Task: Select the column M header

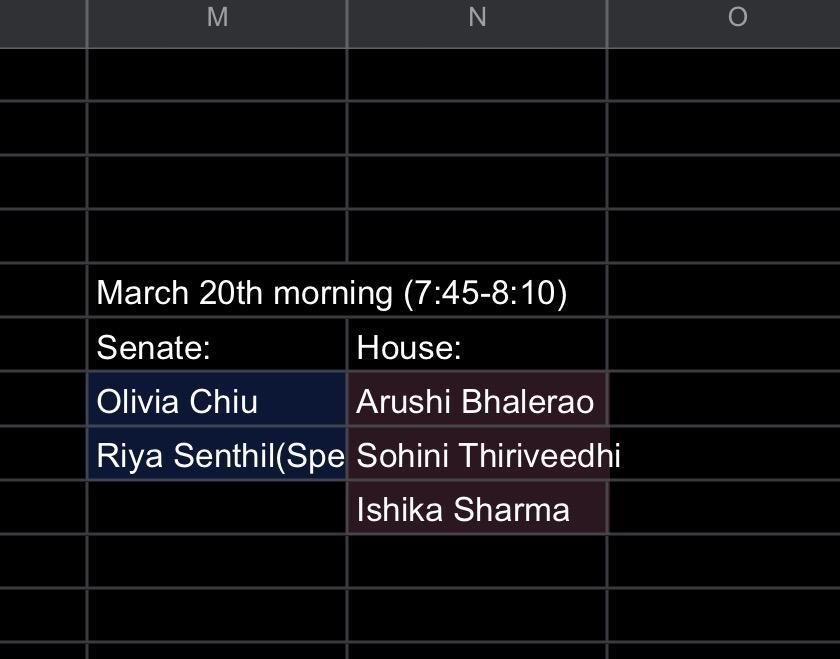Action: click(x=217, y=17)
